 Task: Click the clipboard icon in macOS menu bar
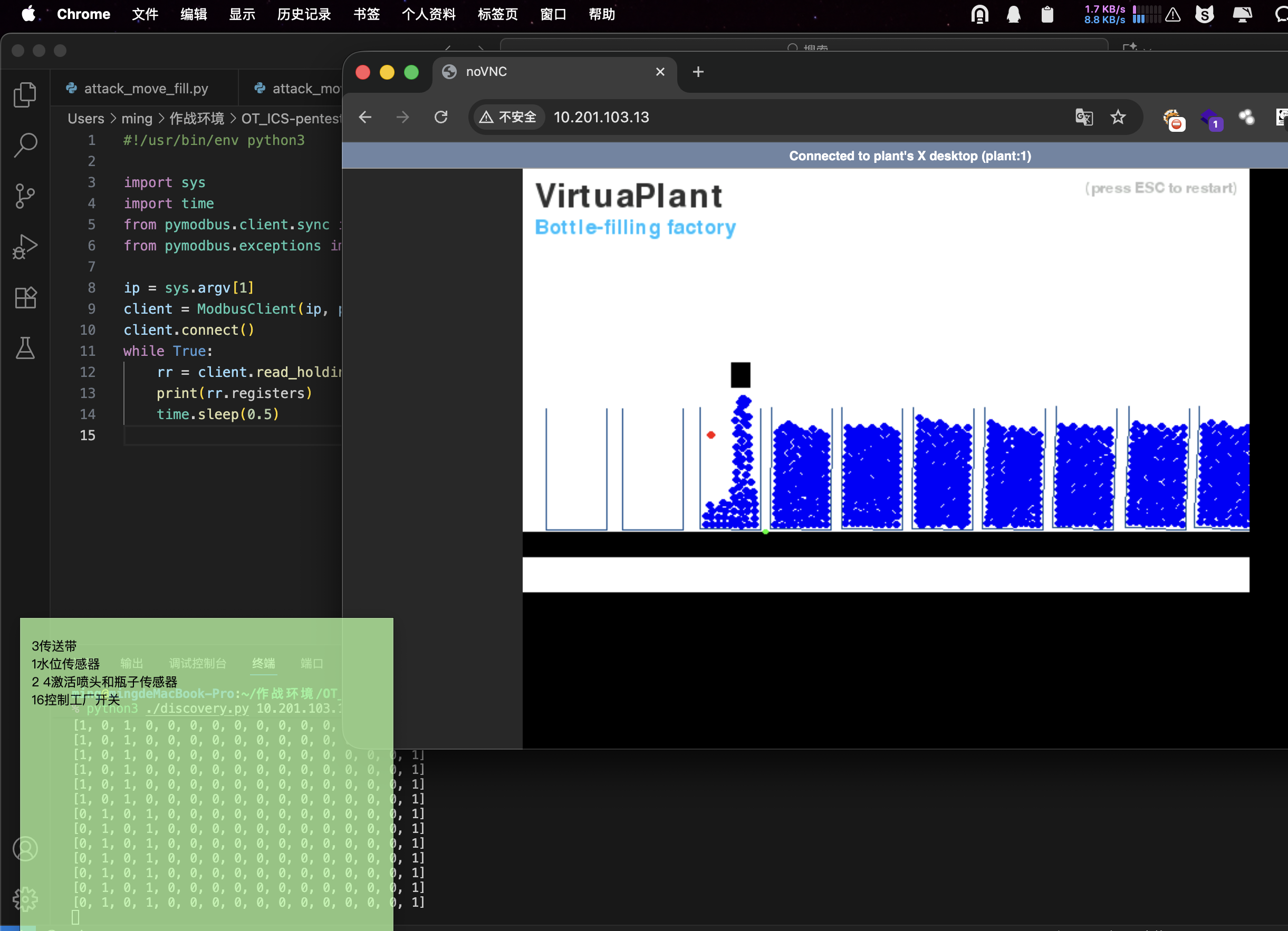pos(1048,14)
